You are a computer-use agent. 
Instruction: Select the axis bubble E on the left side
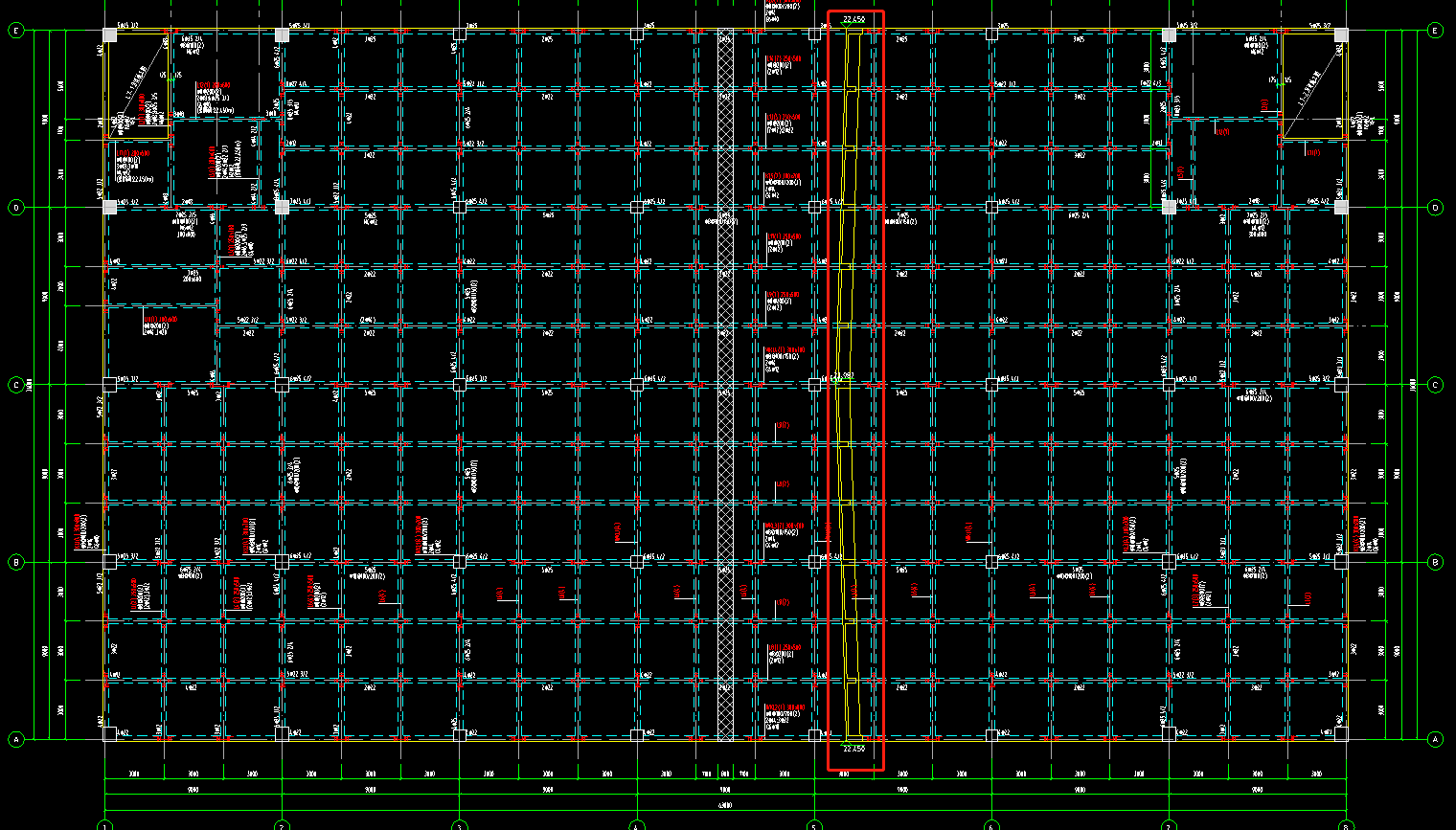pyautogui.click(x=15, y=31)
